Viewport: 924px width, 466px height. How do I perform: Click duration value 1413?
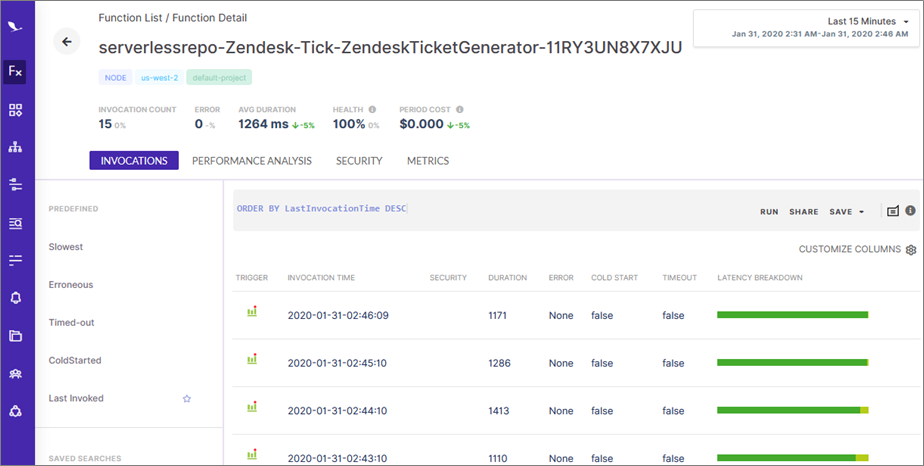pos(499,411)
